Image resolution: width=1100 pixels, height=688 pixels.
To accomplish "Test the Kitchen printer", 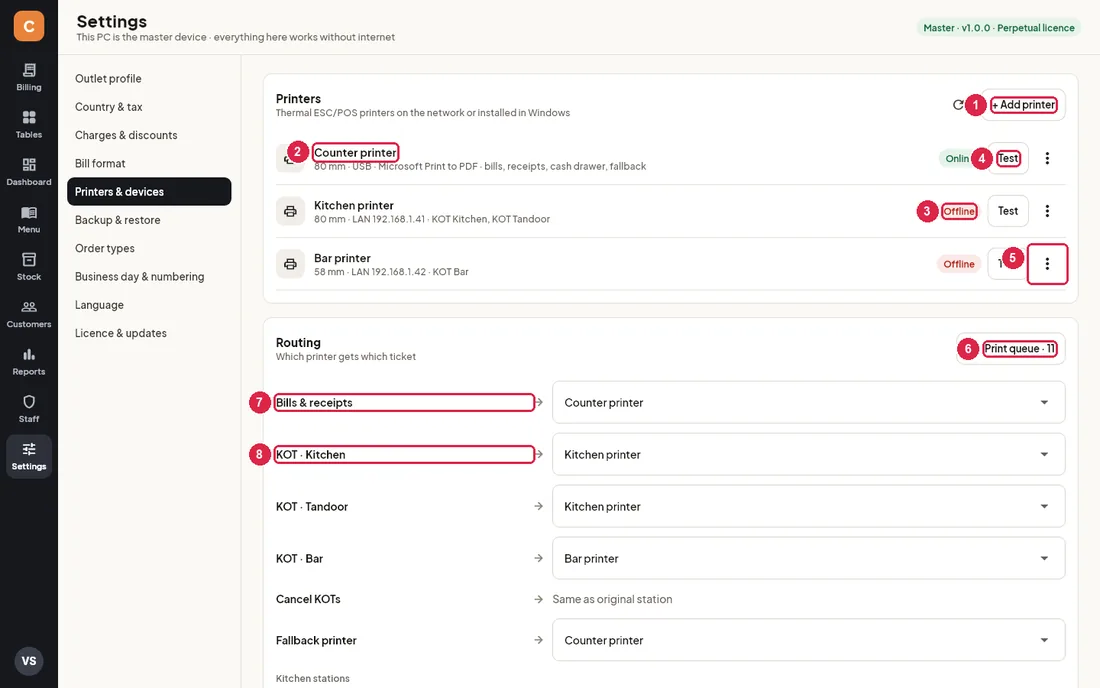I will [x=1008, y=211].
